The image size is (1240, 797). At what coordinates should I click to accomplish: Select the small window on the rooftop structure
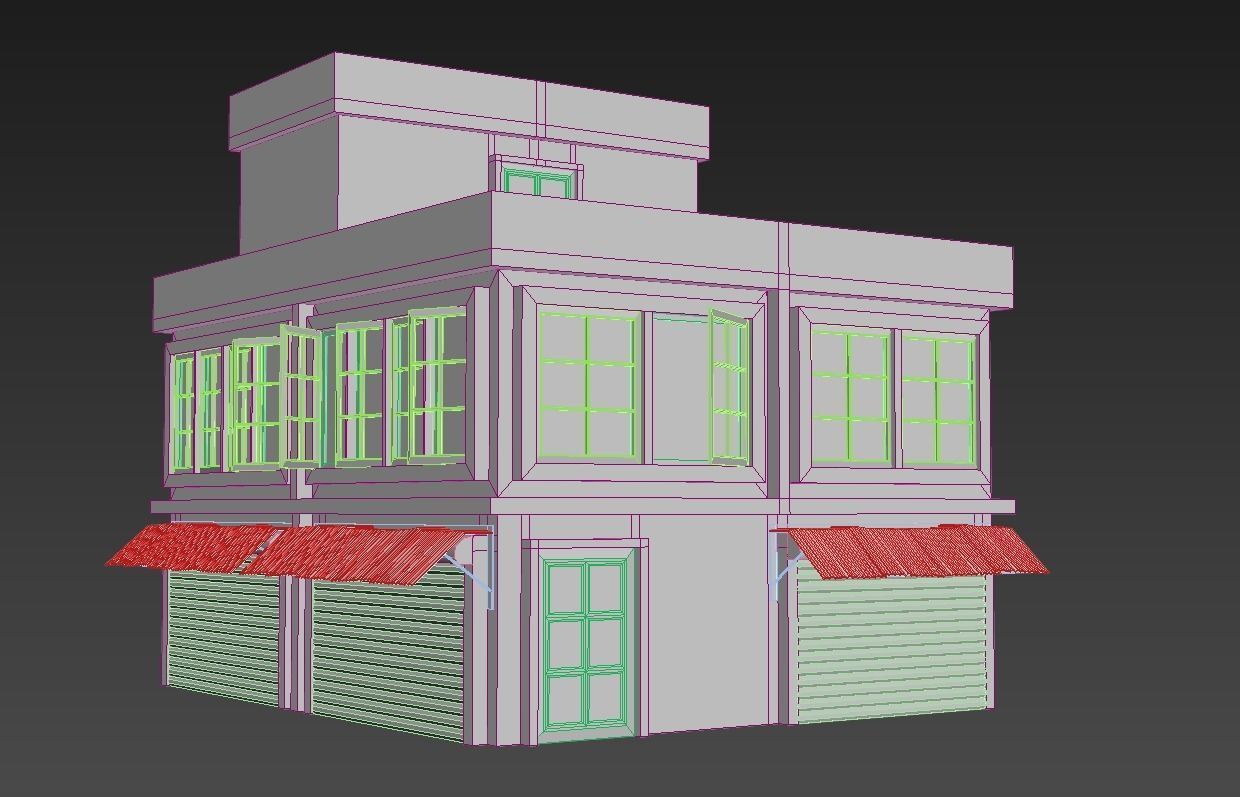click(x=539, y=183)
